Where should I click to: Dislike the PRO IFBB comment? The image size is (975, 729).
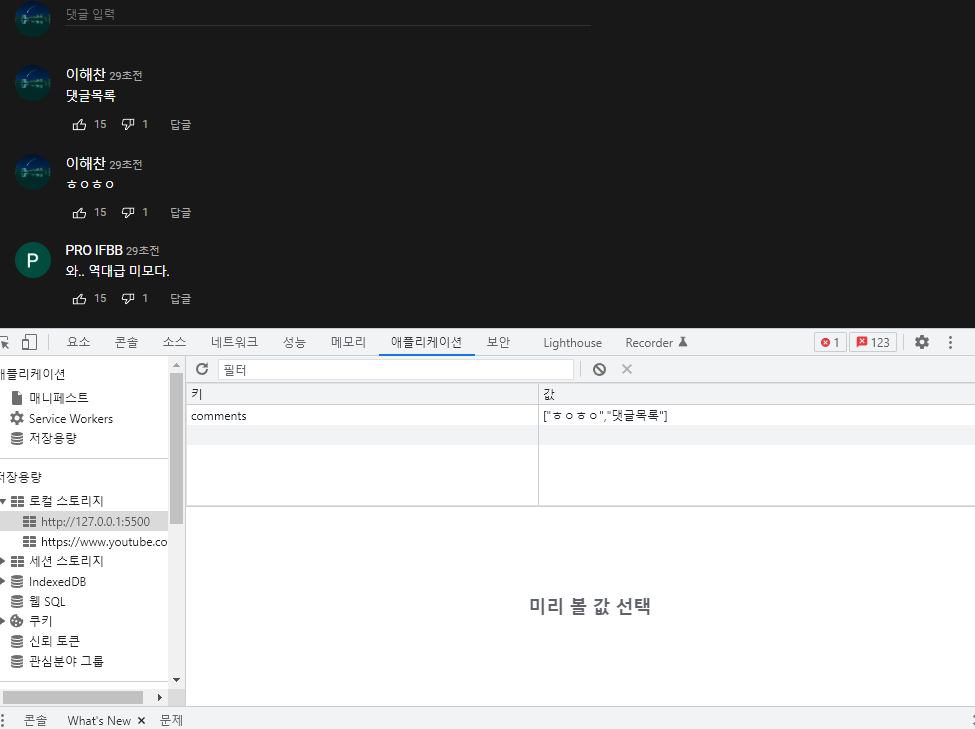(x=128, y=299)
